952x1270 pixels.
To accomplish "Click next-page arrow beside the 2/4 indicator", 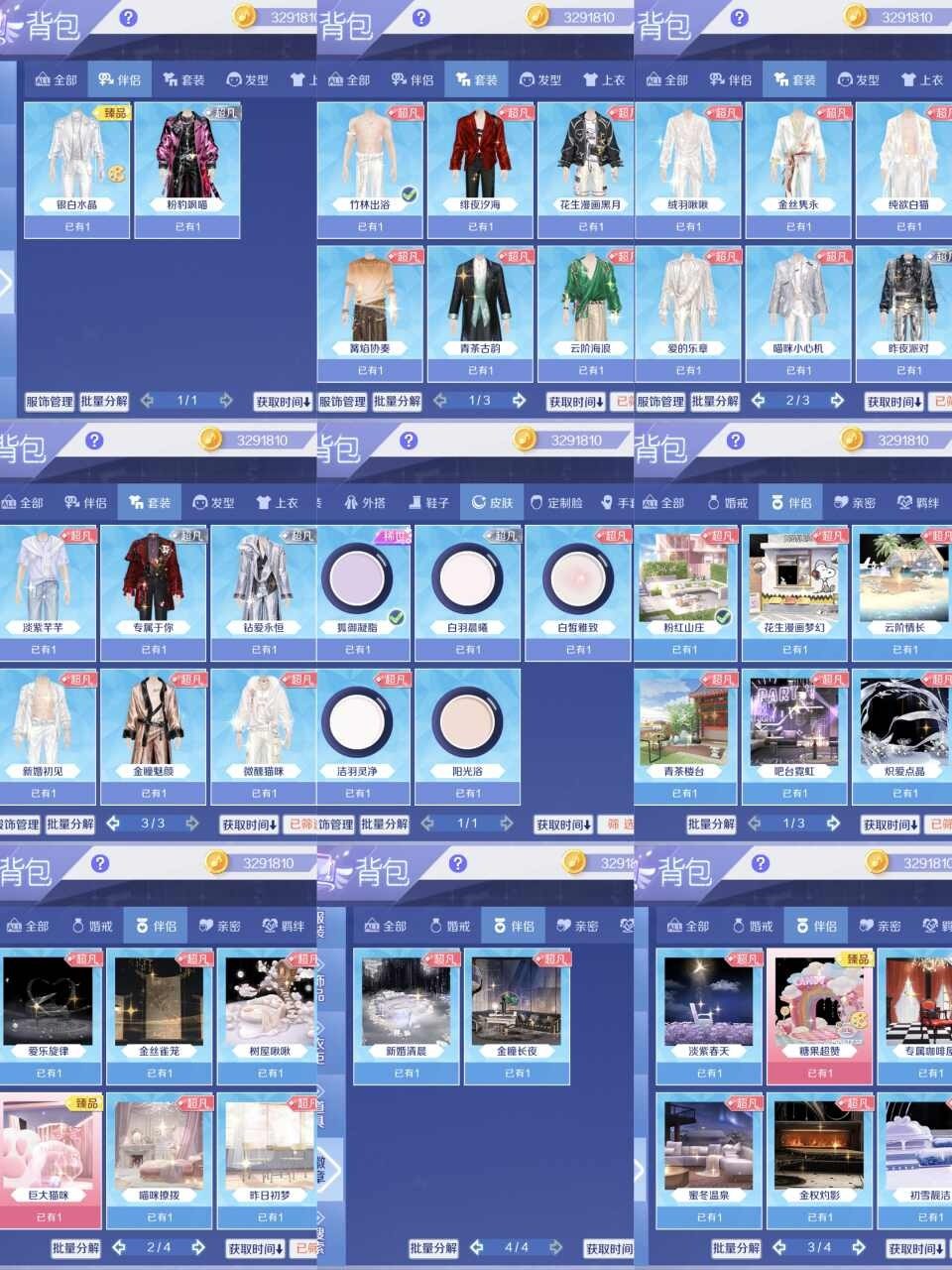I will (198, 1247).
